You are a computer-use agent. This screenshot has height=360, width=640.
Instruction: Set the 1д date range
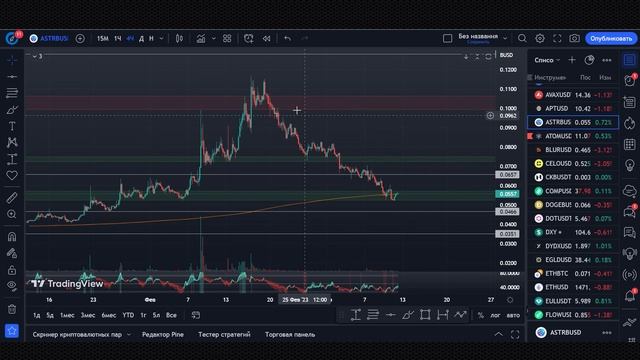click(x=36, y=315)
